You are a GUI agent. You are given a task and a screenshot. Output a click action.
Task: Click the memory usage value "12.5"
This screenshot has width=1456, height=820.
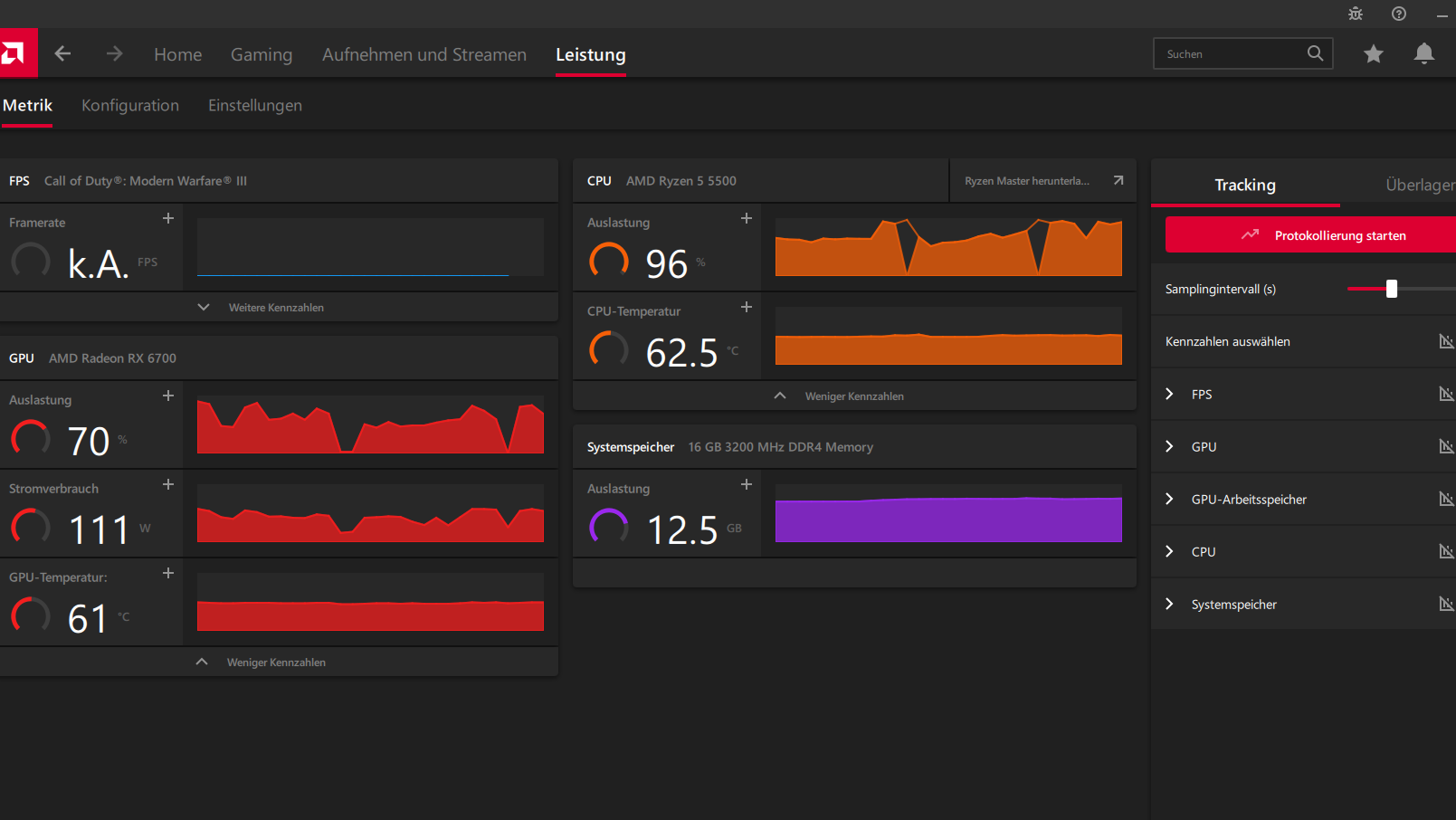click(682, 529)
